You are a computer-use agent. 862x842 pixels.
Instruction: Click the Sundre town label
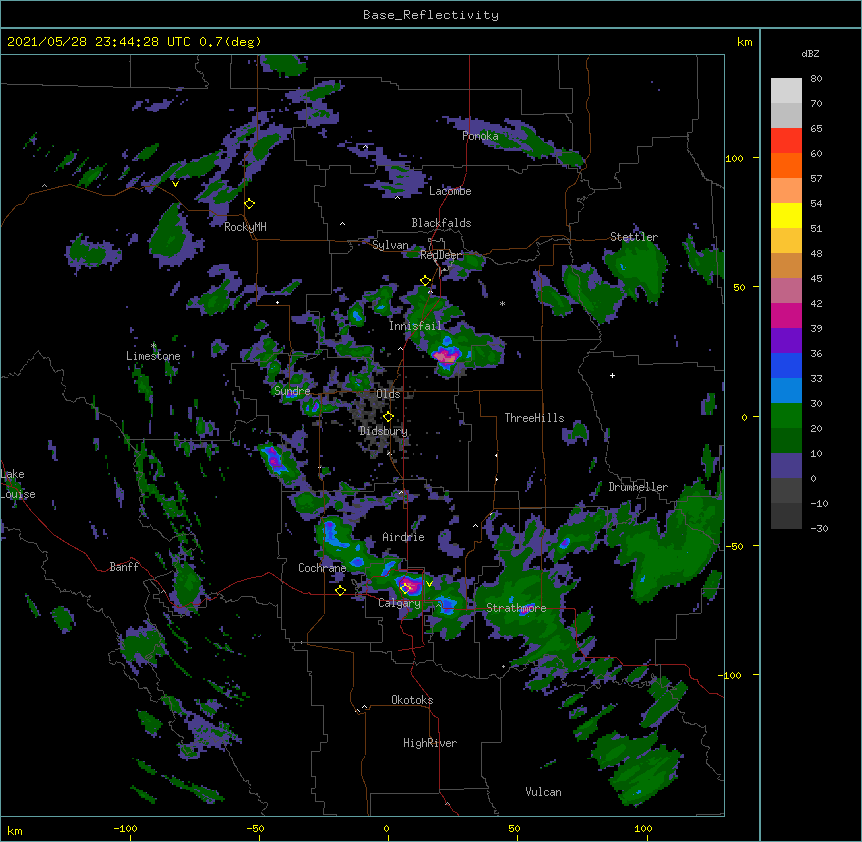(x=292, y=391)
